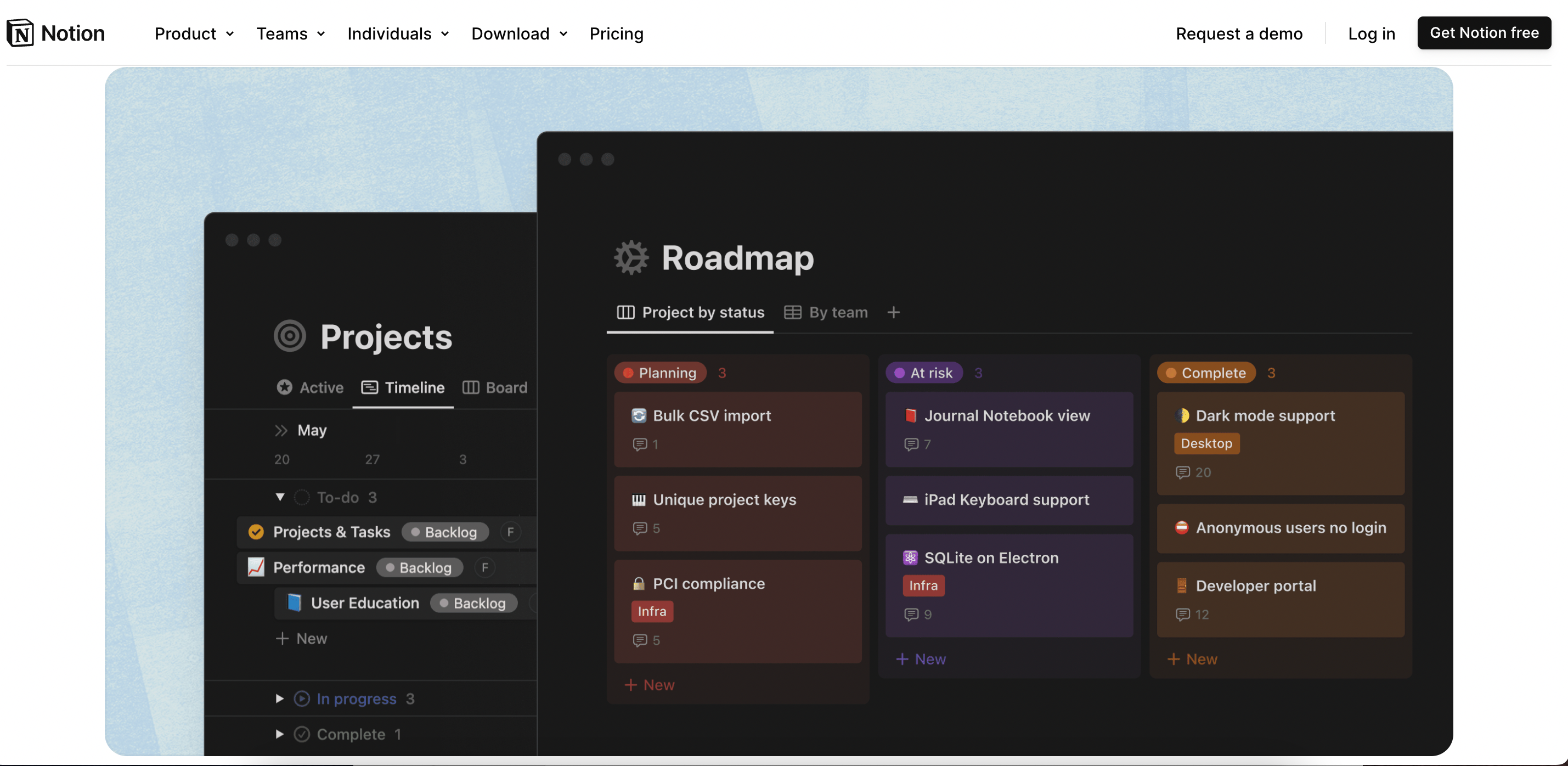Click the Complete orange status tag
The image size is (1568, 766).
[x=1206, y=373]
